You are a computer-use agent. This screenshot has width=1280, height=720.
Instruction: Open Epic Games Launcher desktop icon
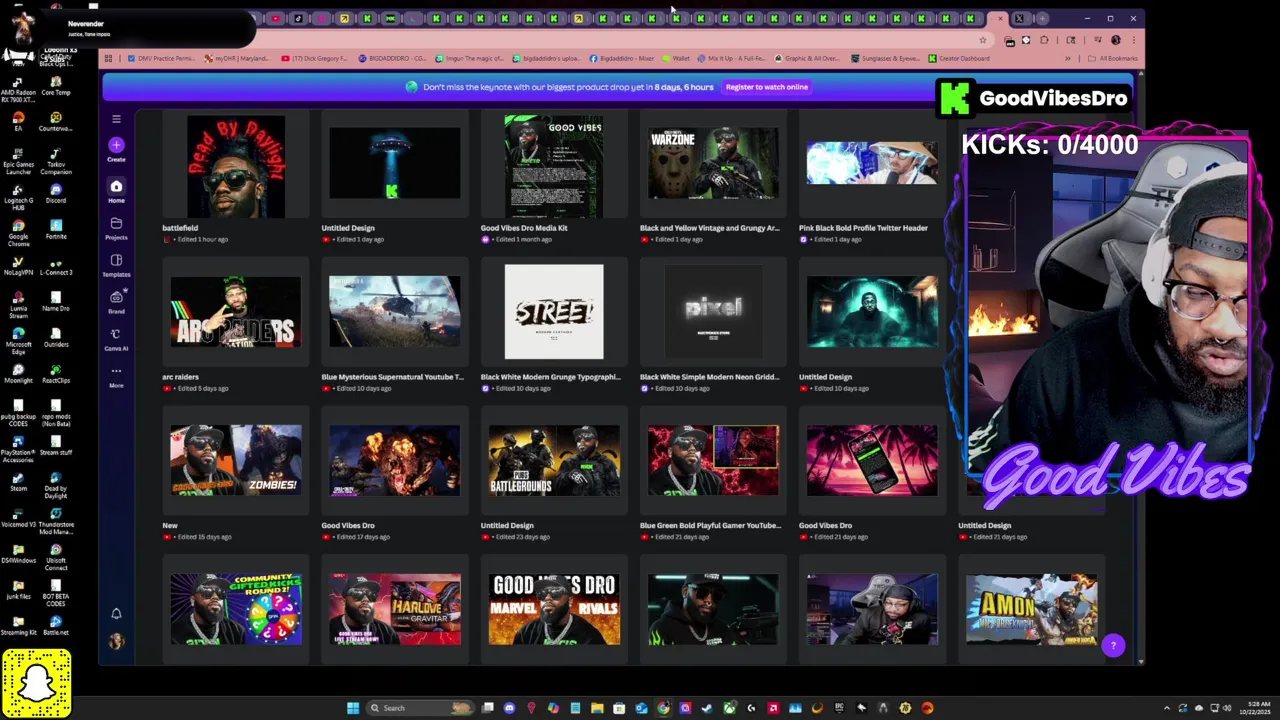click(18, 161)
